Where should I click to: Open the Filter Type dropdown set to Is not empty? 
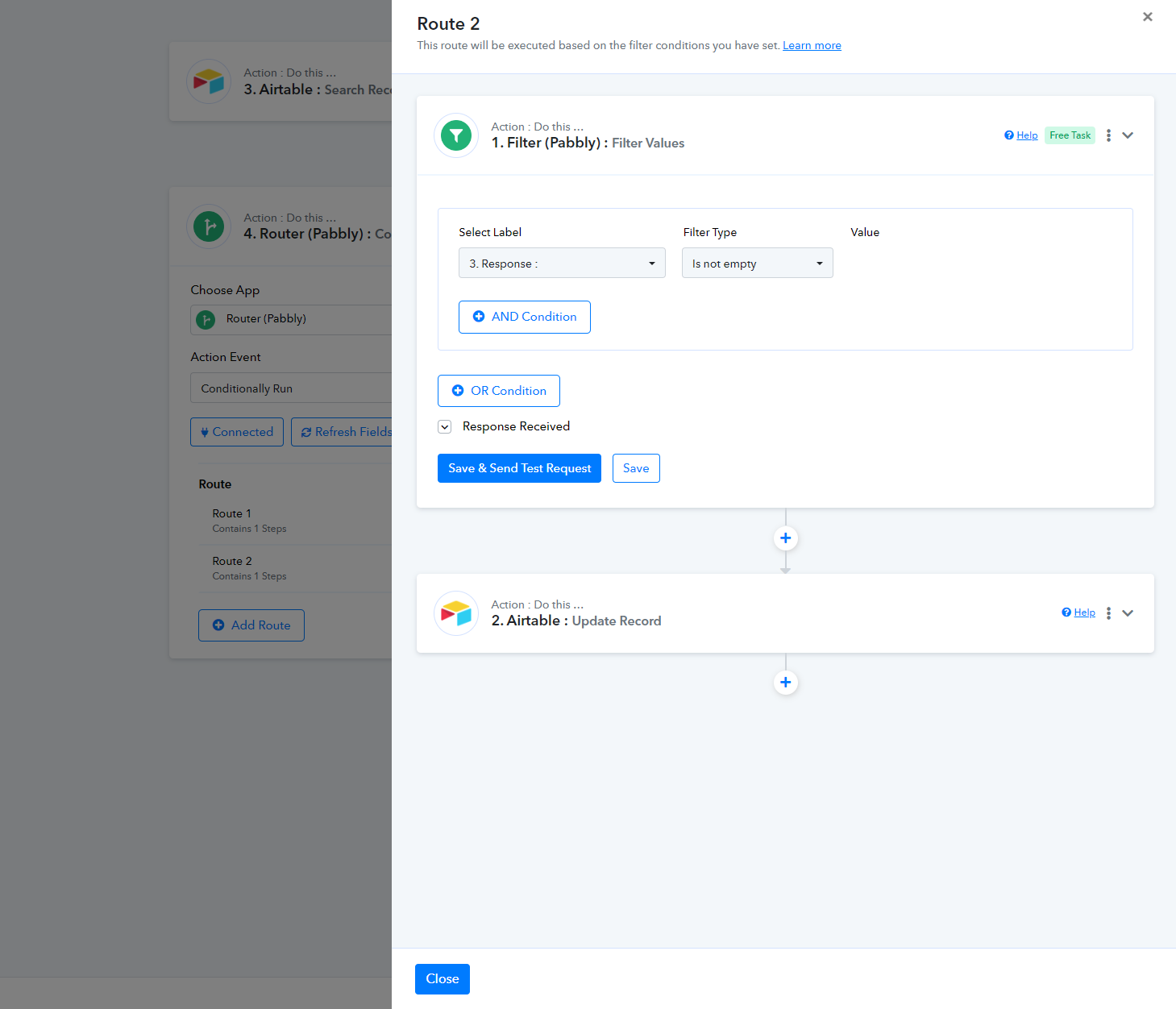click(758, 263)
